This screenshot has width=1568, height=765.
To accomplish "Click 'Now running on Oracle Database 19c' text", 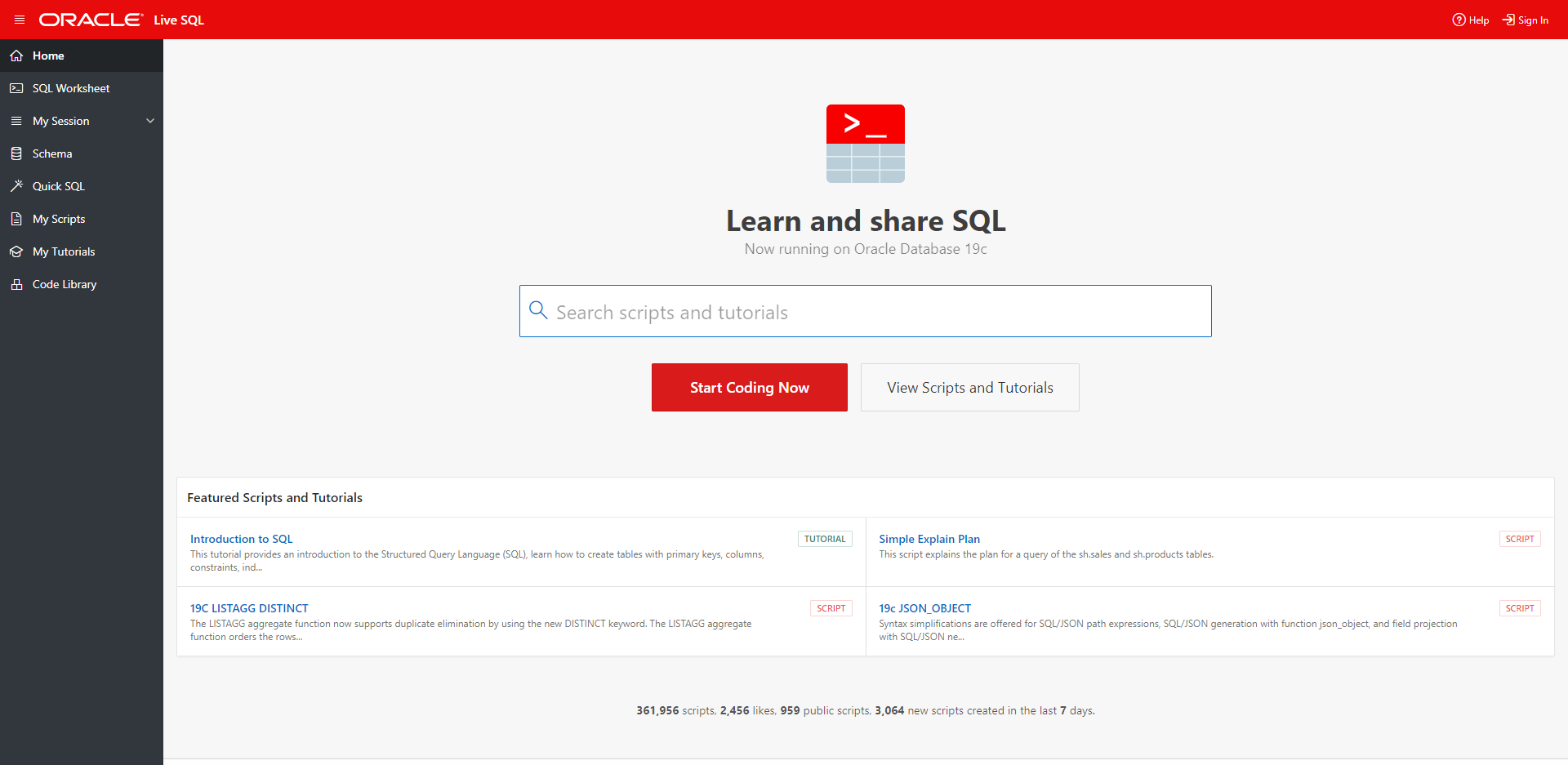I will [x=866, y=249].
